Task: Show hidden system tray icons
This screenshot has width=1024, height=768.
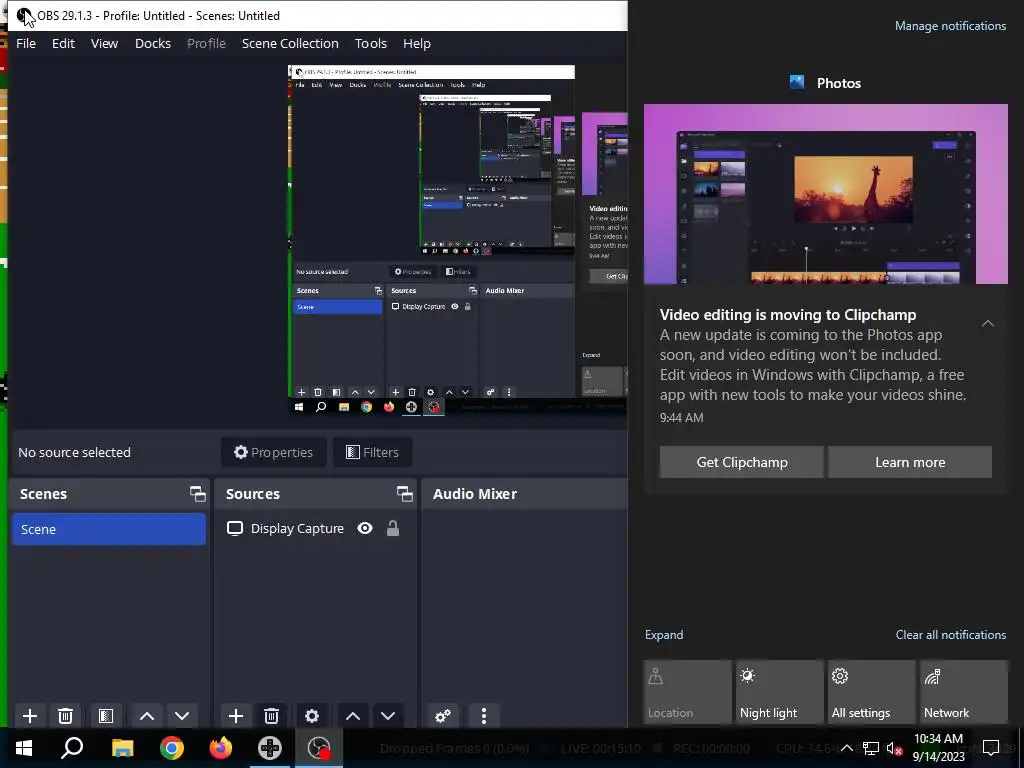Action: point(846,748)
